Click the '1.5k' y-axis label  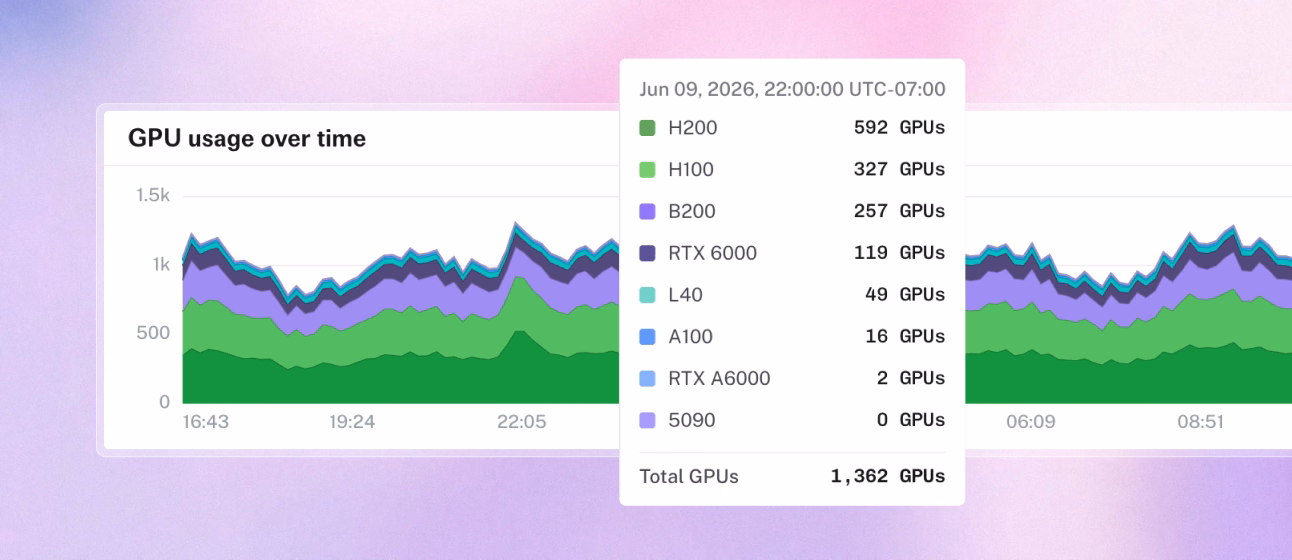point(153,196)
